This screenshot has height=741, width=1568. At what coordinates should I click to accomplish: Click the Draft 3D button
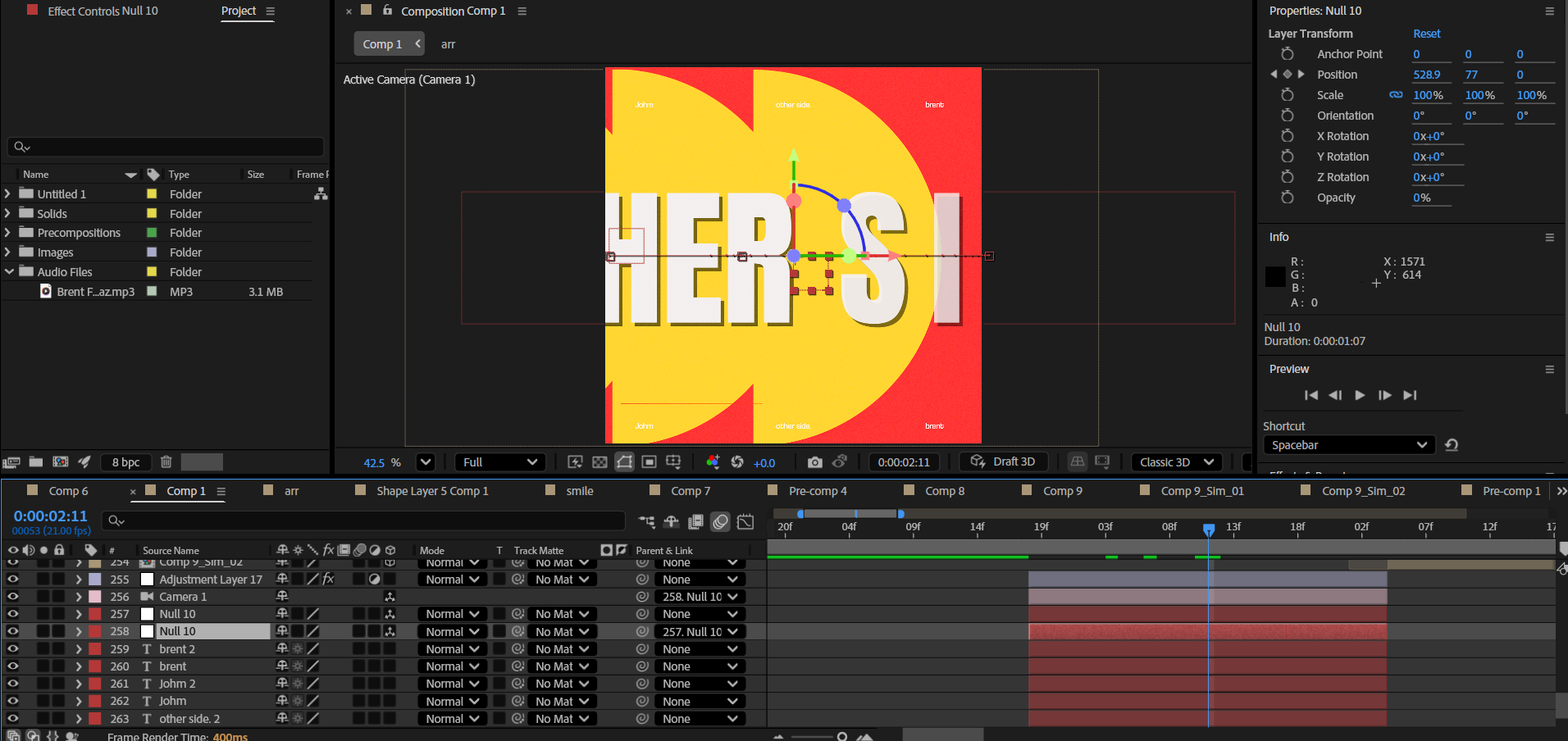(1003, 462)
